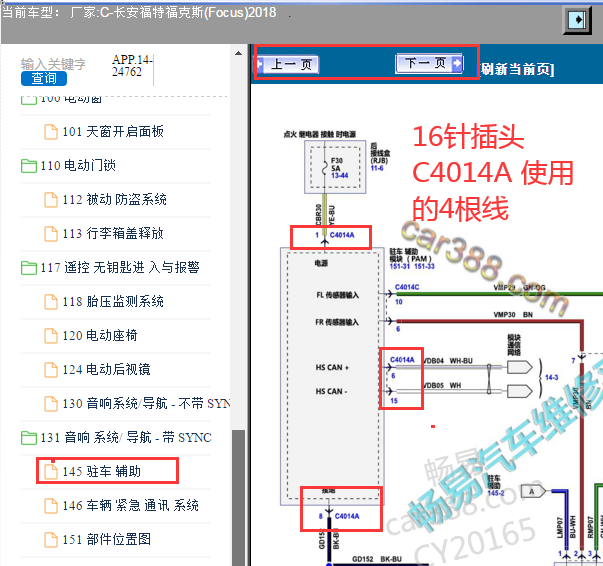Open 146 车辆 紧急 通讯 系统 page
Screen dimensions: 603x566
[131, 505]
